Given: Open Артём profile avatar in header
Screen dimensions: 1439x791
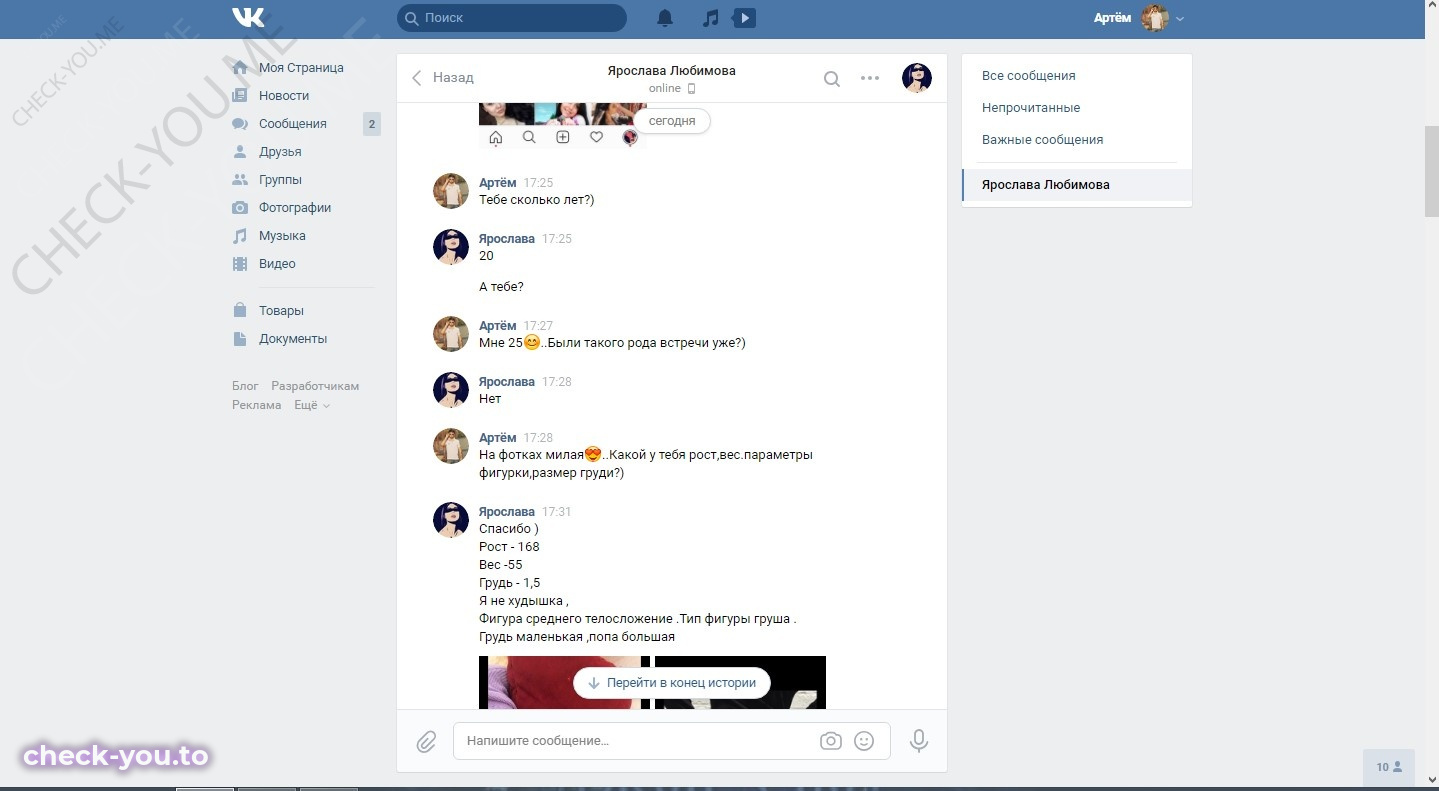Looking at the screenshot, I should click(x=1155, y=18).
